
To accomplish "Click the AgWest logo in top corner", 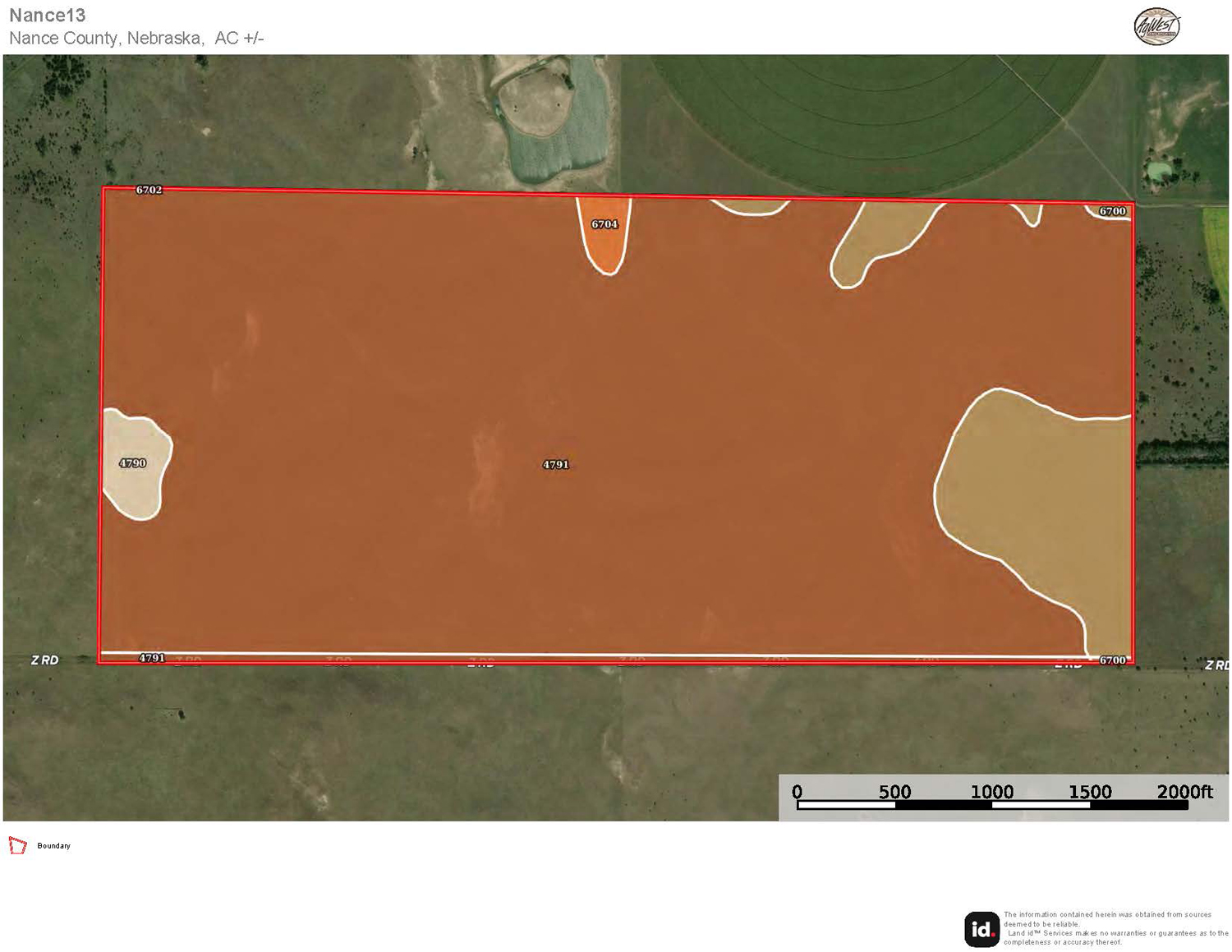I will 1156,26.
